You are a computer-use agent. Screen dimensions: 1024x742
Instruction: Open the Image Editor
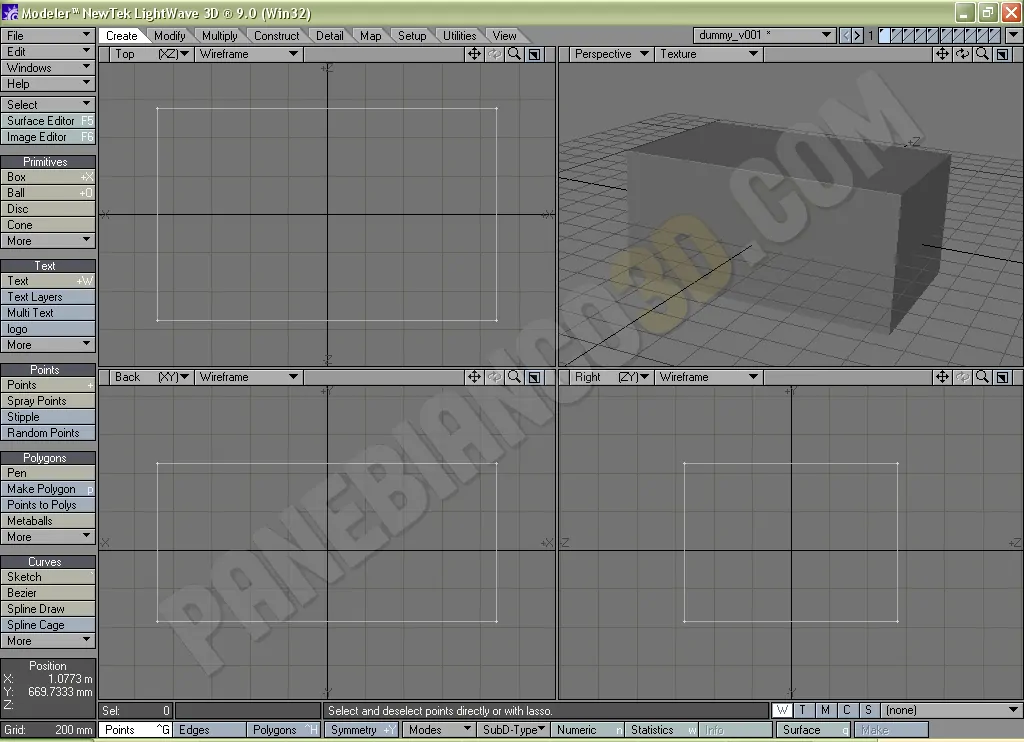[48, 137]
